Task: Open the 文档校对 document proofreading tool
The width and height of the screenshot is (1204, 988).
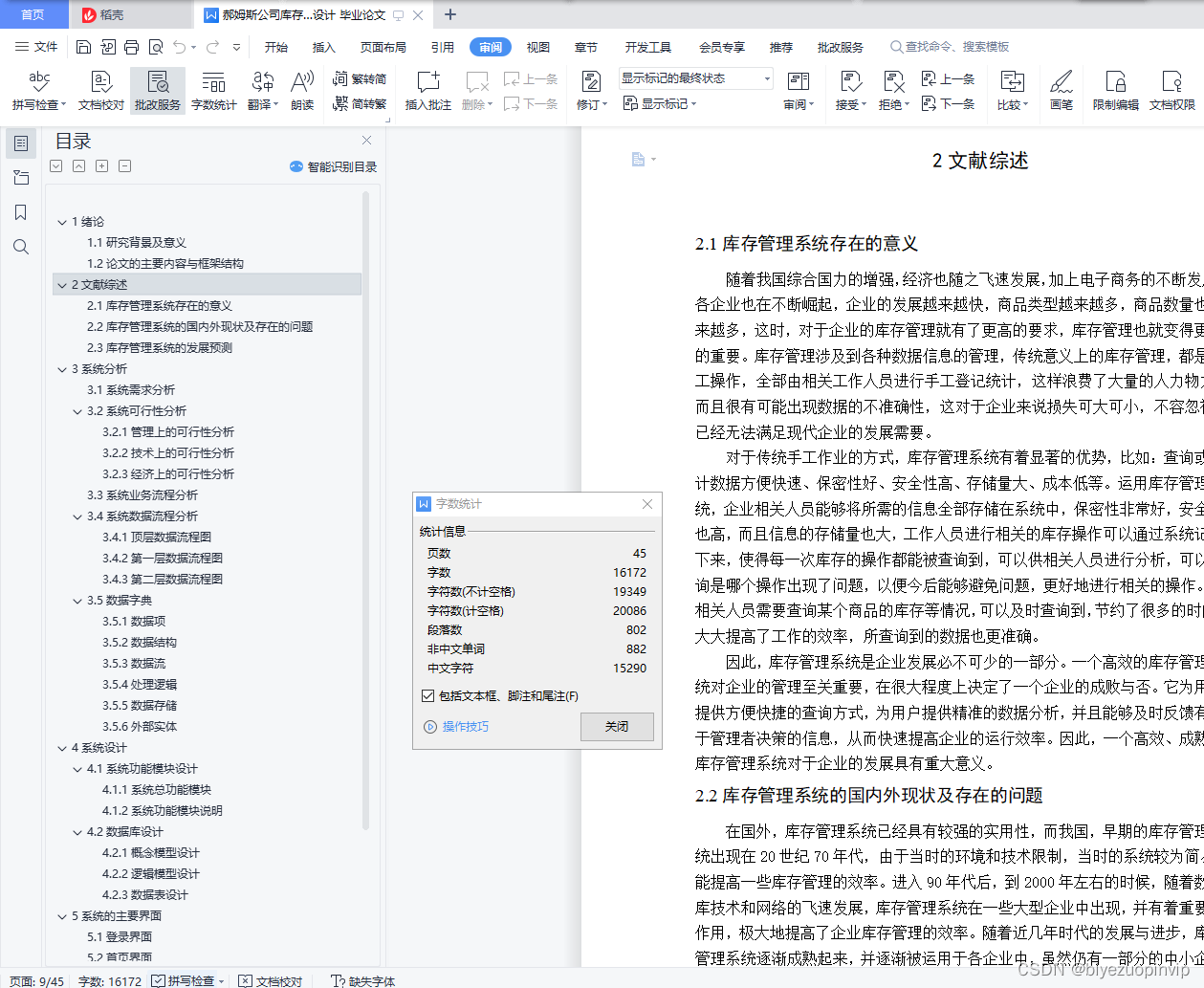Action: 101,91
